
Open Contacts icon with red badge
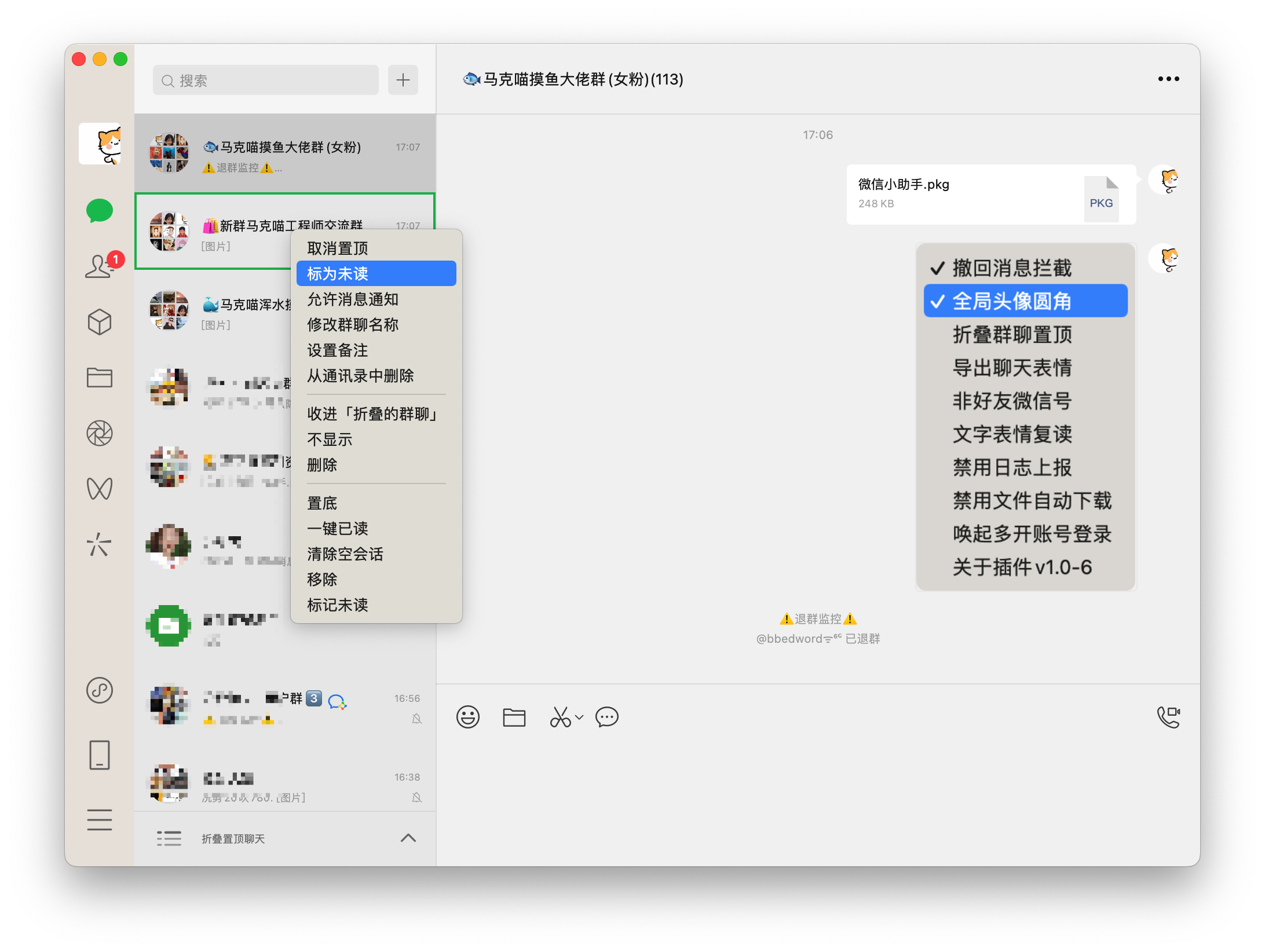pos(100,266)
